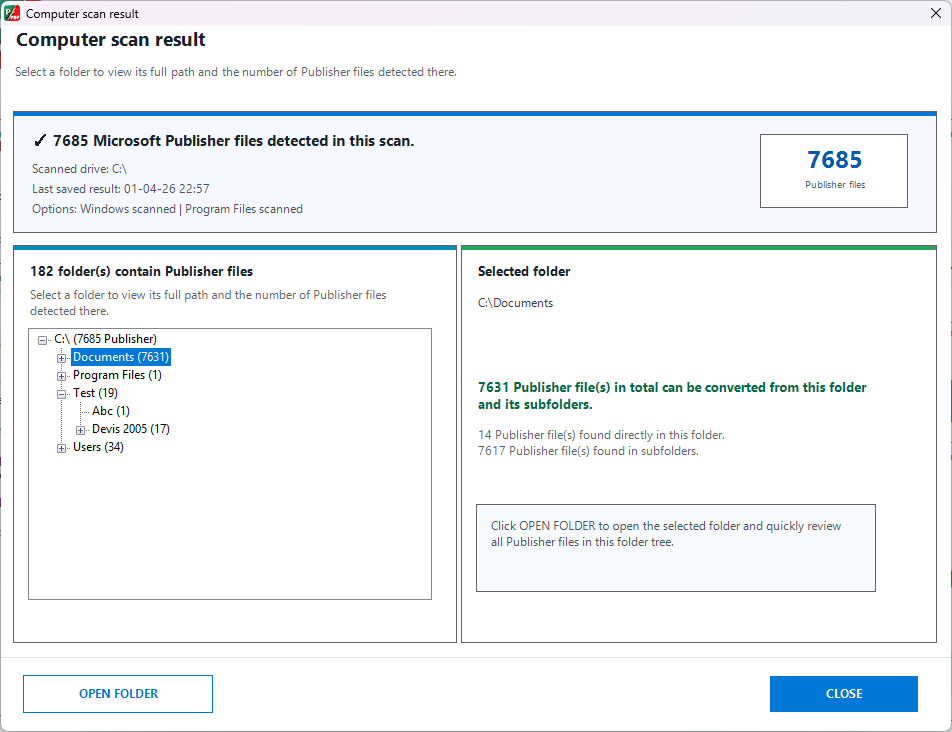Close the dialog using the title bar X
Screen dimensions: 952x732
pos(936,13)
